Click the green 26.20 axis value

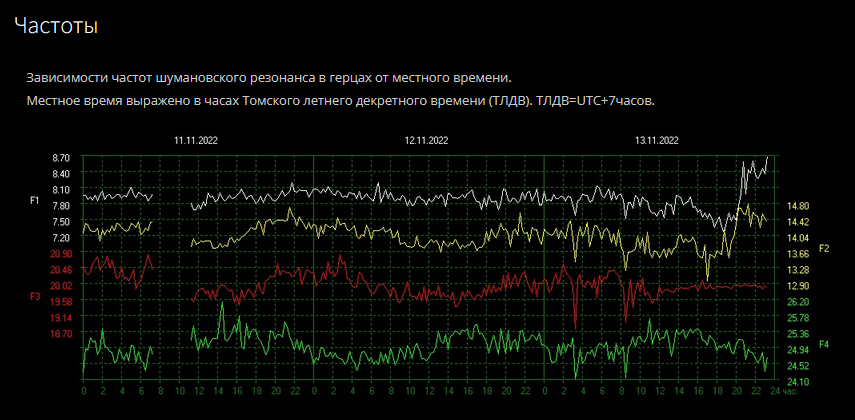click(x=797, y=302)
